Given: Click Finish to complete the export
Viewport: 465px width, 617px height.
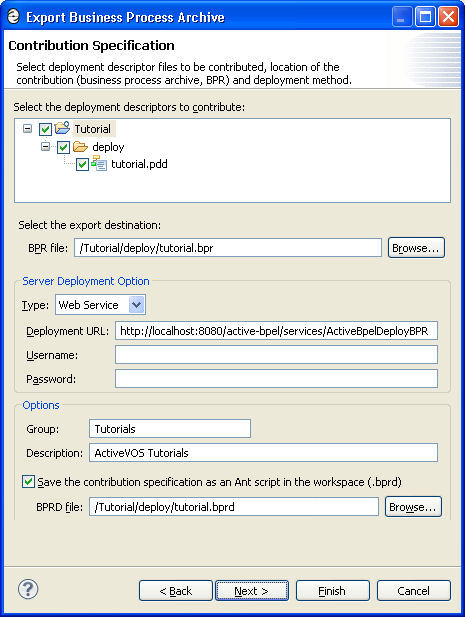Looking at the screenshot, I should tap(332, 591).
